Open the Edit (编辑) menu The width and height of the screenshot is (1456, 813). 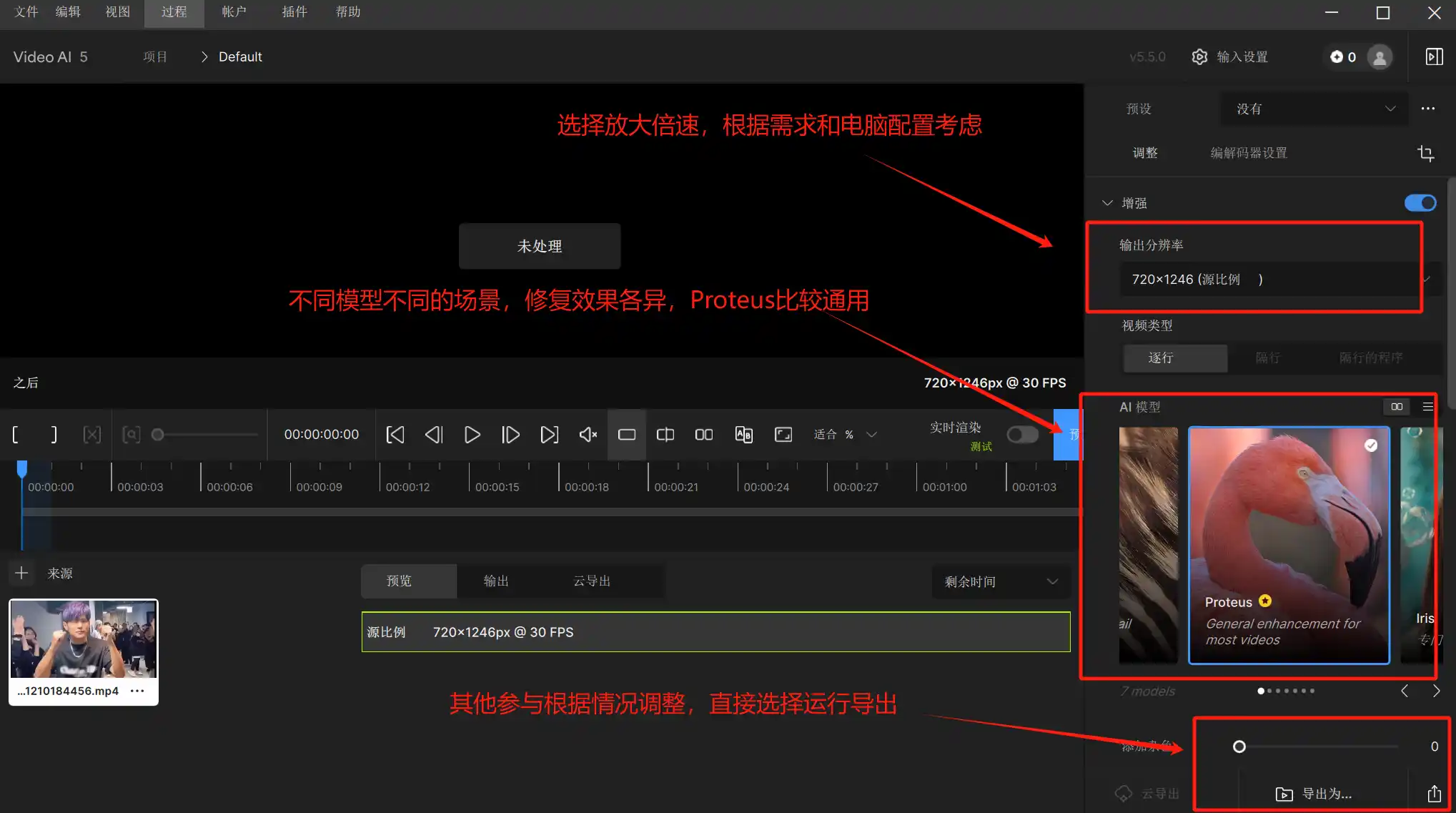coord(68,12)
